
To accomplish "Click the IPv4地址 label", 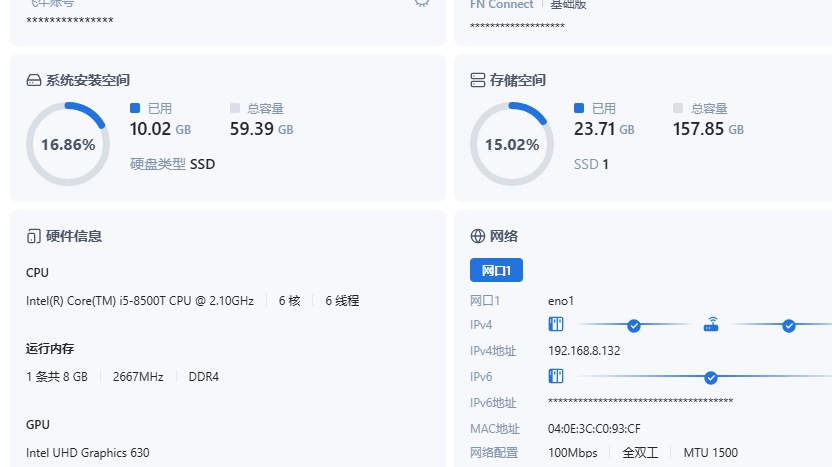I will coord(493,351).
